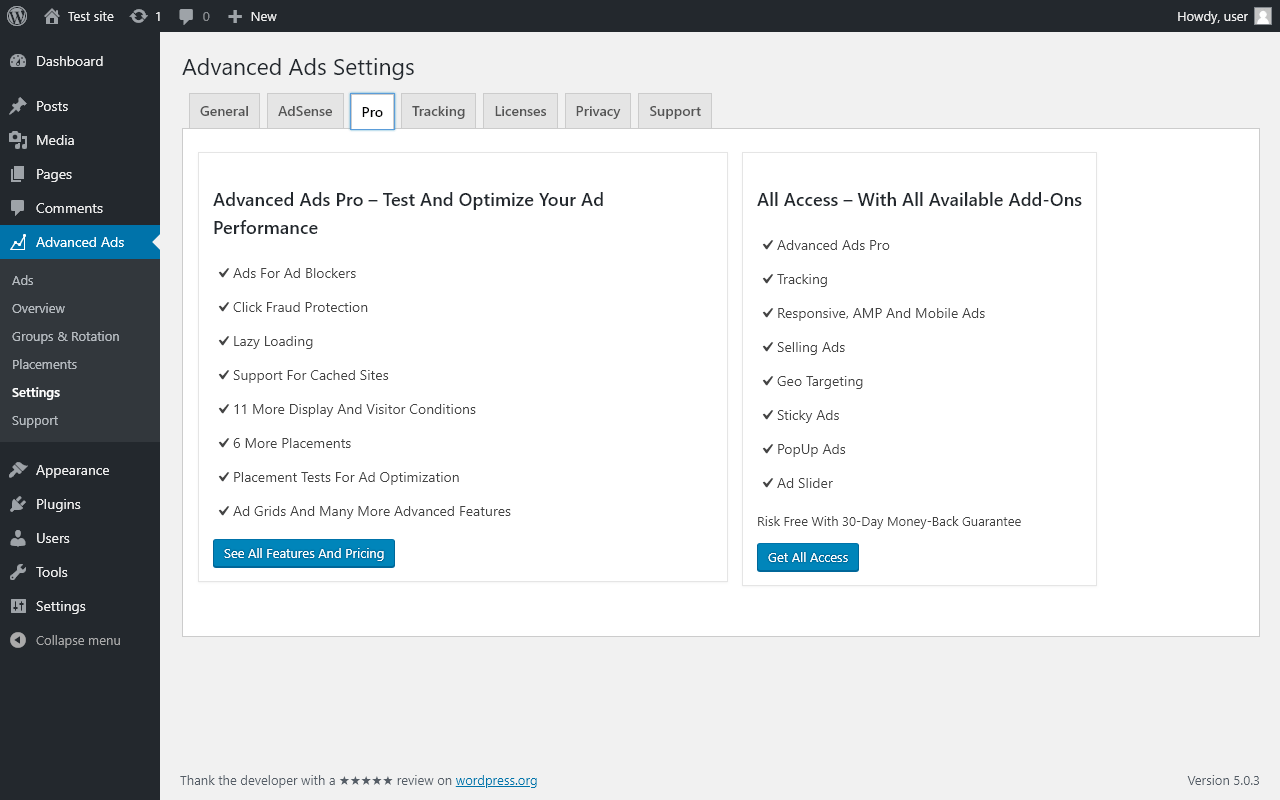The height and width of the screenshot is (800, 1280).
Task: Open the Support tab
Action: 675,111
